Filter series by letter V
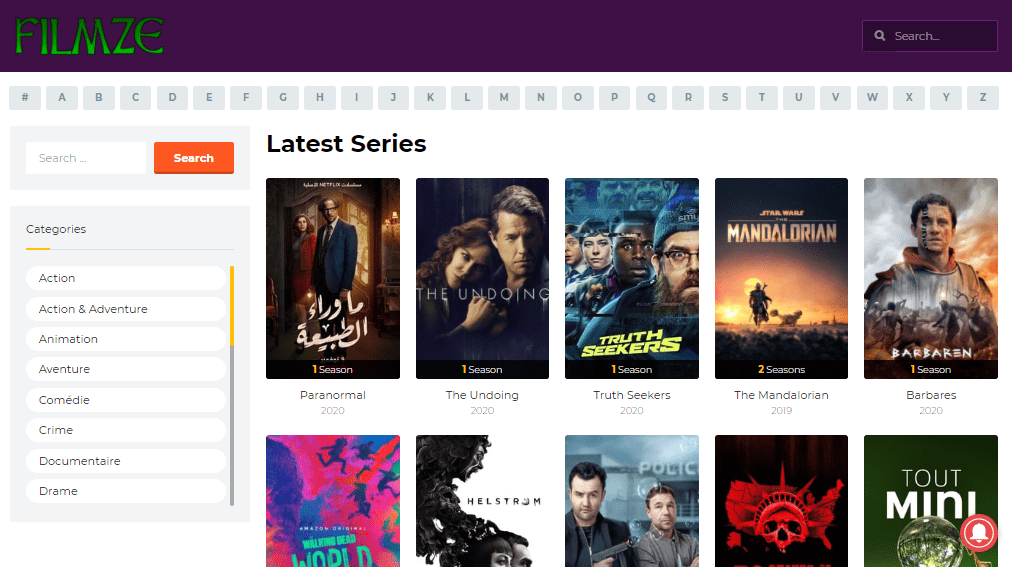This screenshot has width=1012, height=567. (x=835, y=97)
